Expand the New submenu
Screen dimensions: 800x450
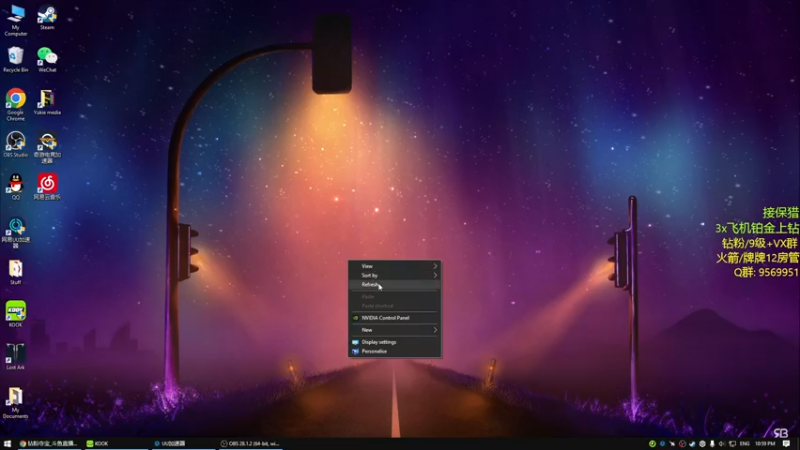tap(394, 330)
